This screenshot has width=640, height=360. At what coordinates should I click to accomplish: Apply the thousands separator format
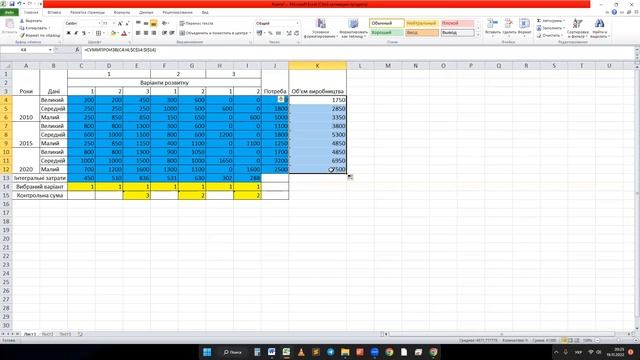pos(278,33)
